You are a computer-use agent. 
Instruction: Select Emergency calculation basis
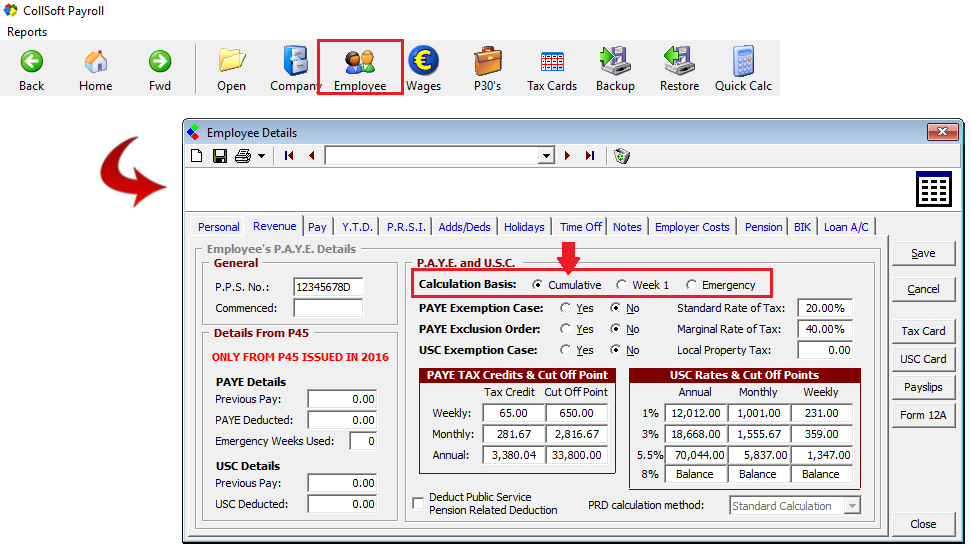click(x=692, y=285)
